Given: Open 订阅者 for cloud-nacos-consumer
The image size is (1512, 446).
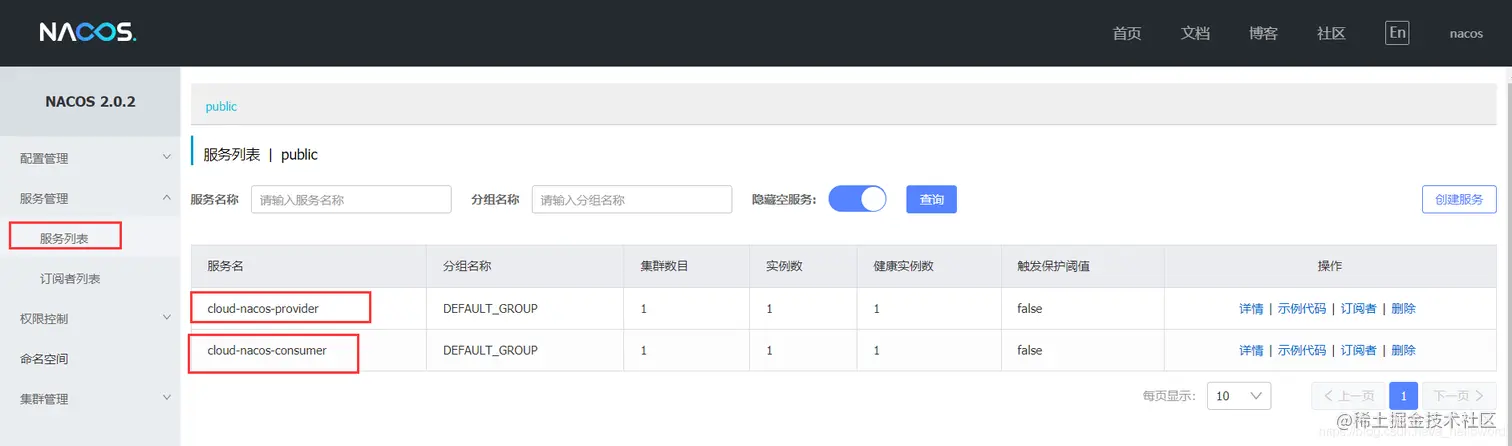Looking at the screenshot, I should (1359, 350).
